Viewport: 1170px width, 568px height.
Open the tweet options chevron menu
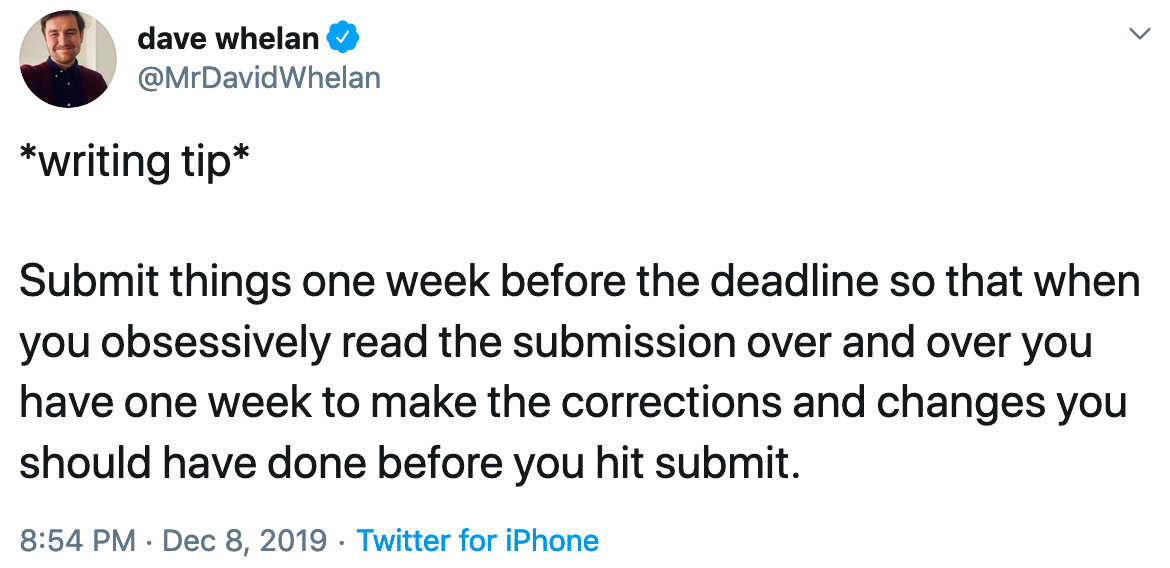tap(1138, 35)
